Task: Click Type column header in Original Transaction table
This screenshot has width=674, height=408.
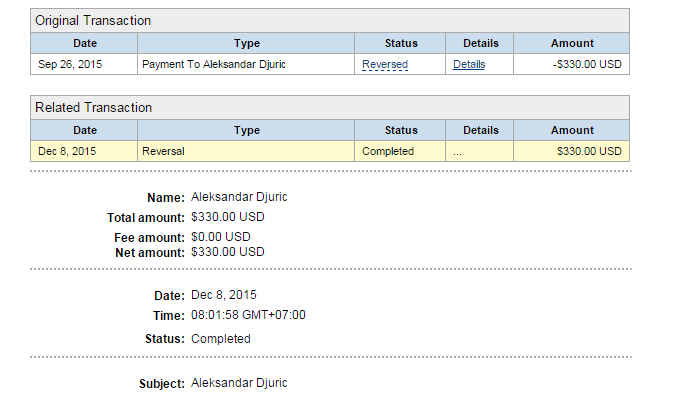Action: [x=246, y=43]
